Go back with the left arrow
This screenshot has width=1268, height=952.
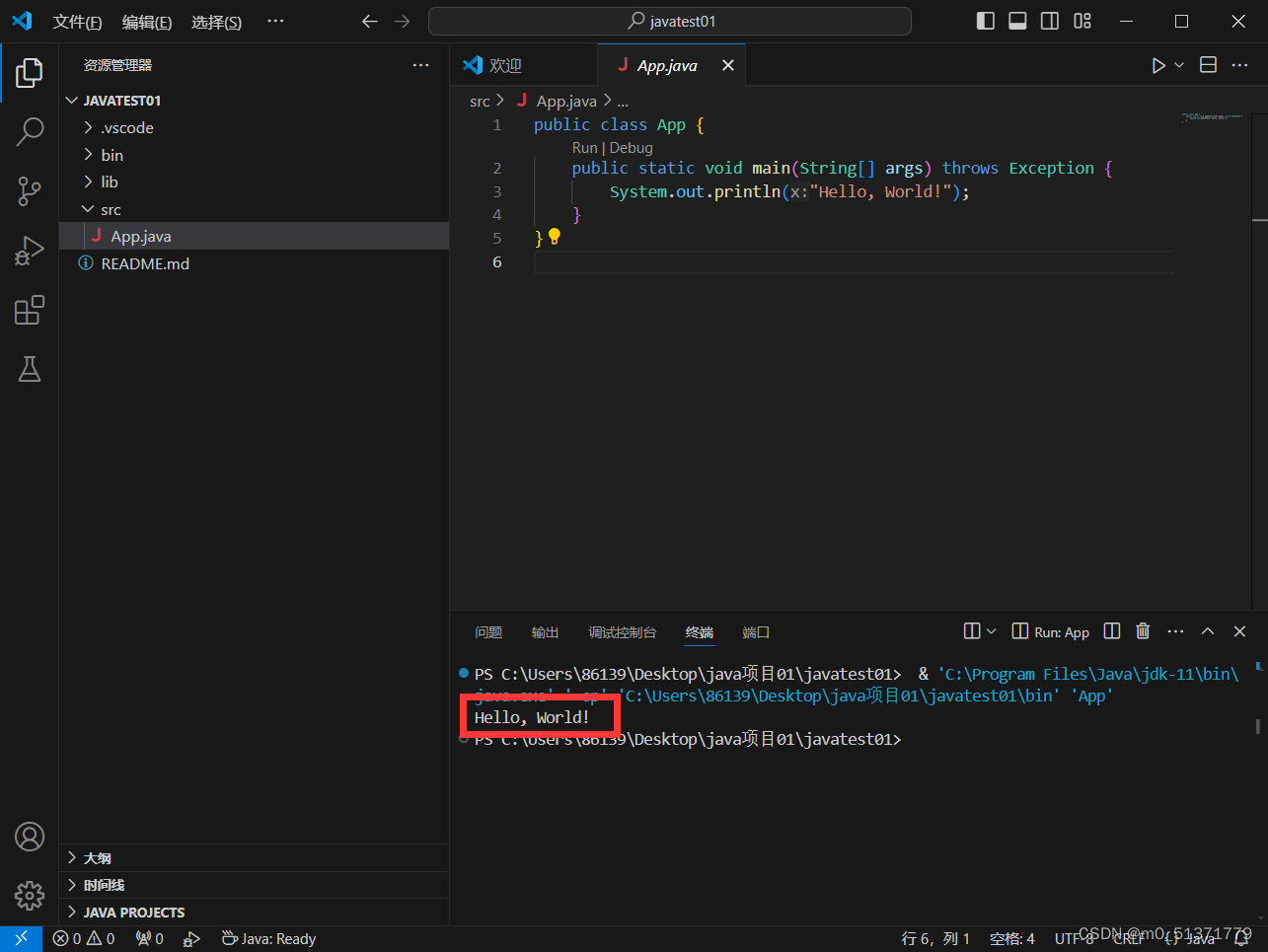point(370,21)
